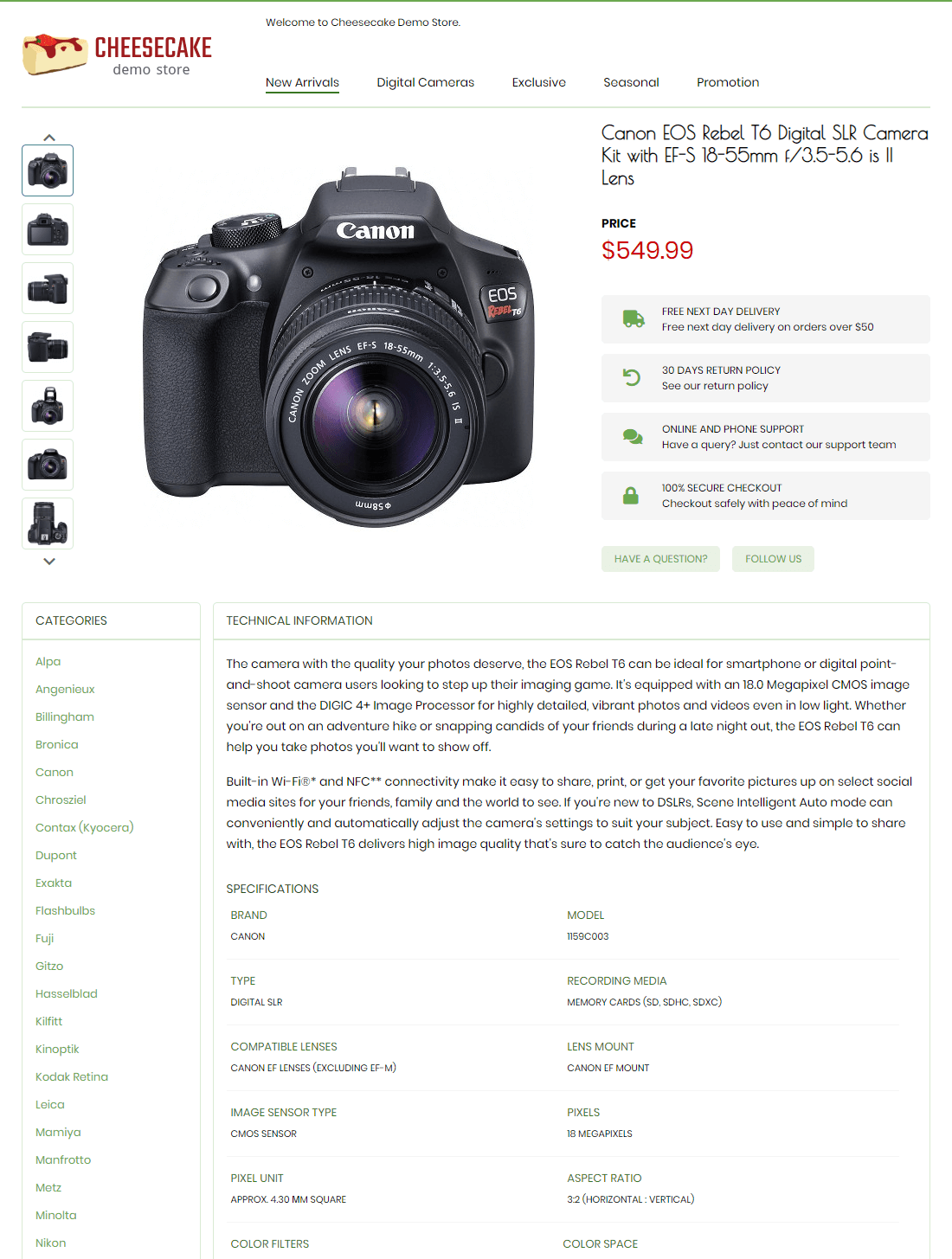Click the Cheesecake demo store logo
The width and height of the screenshot is (952, 1259).
tap(117, 55)
